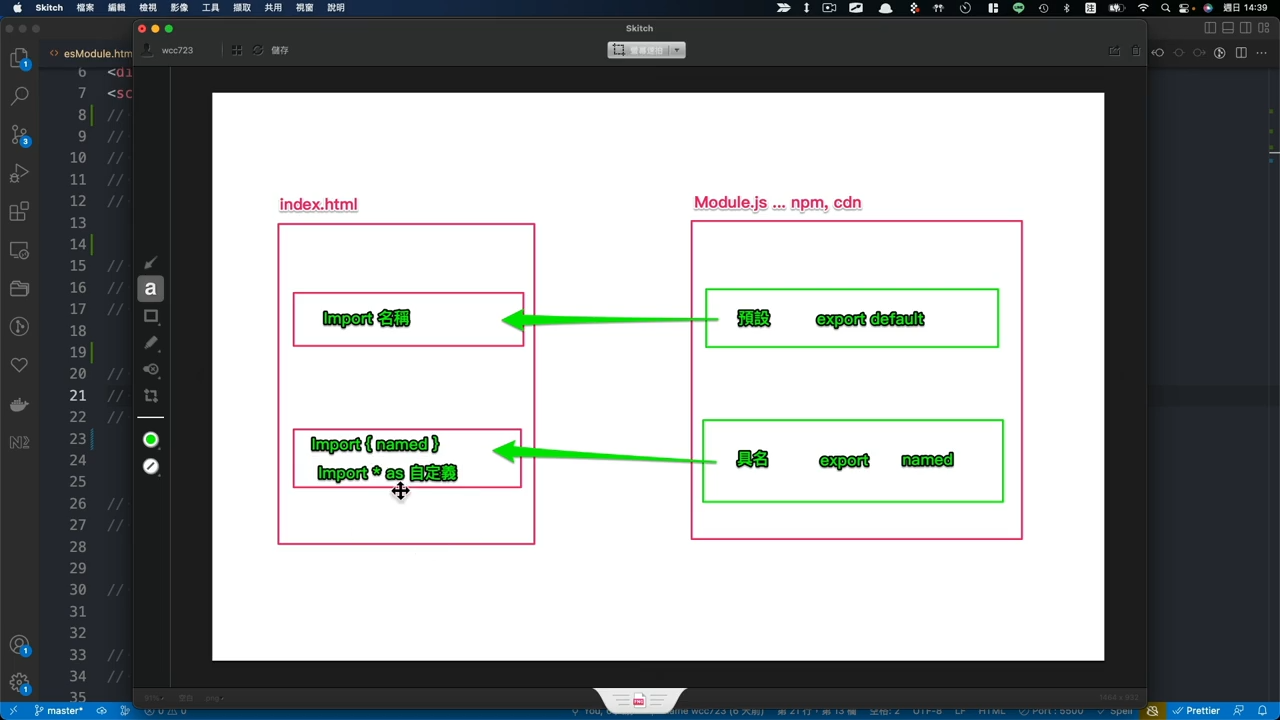The height and width of the screenshot is (720, 1280).
Task: Toggle VS Code secondary sidebar layout
Action: [1244, 28]
